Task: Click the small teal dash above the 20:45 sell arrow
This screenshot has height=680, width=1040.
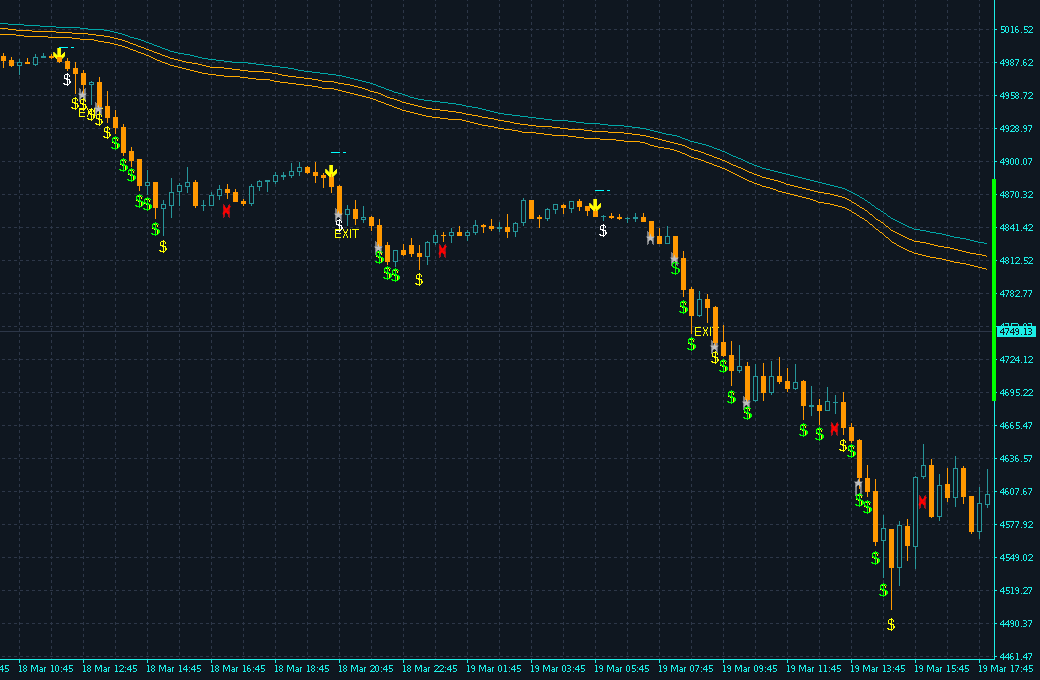Action: [x=338, y=153]
